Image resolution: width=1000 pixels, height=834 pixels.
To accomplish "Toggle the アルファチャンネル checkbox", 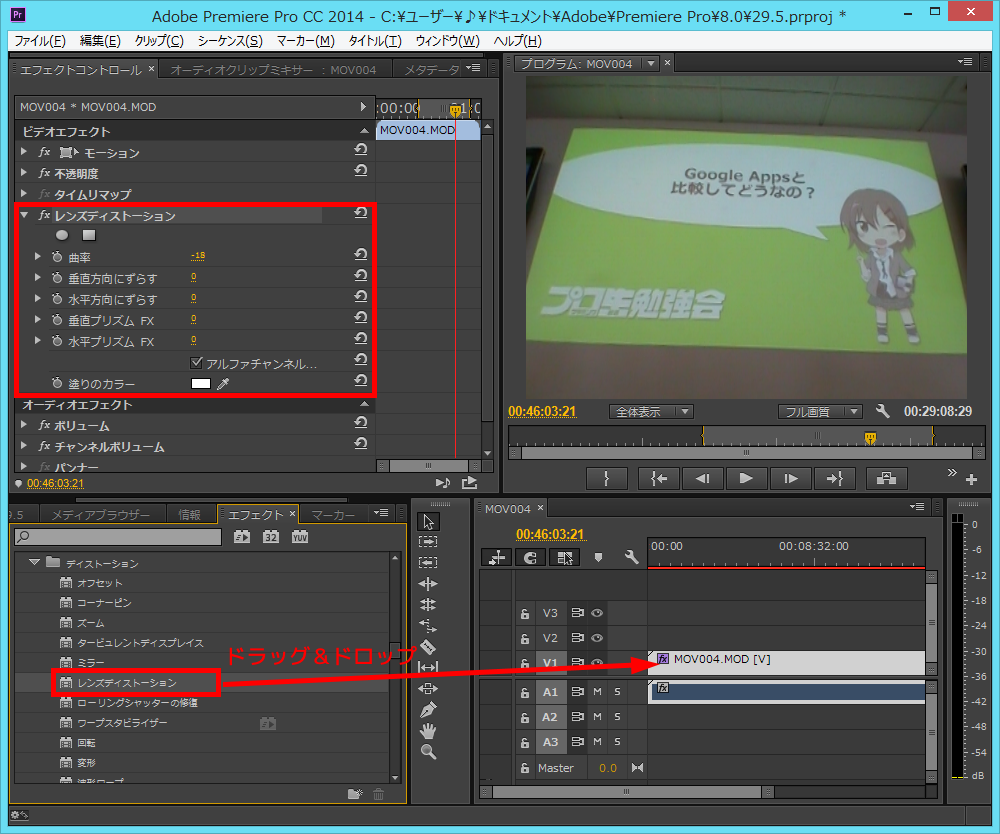I will (197, 363).
